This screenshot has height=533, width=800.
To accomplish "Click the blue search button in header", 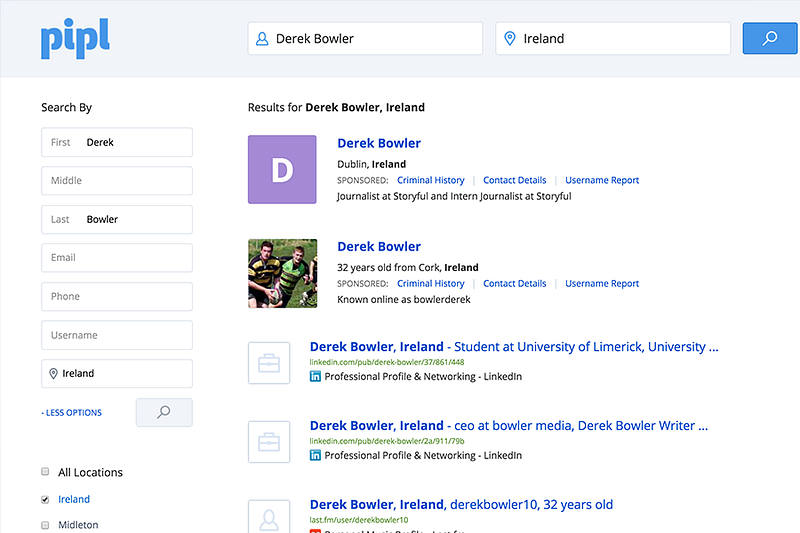I will click(x=769, y=38).
